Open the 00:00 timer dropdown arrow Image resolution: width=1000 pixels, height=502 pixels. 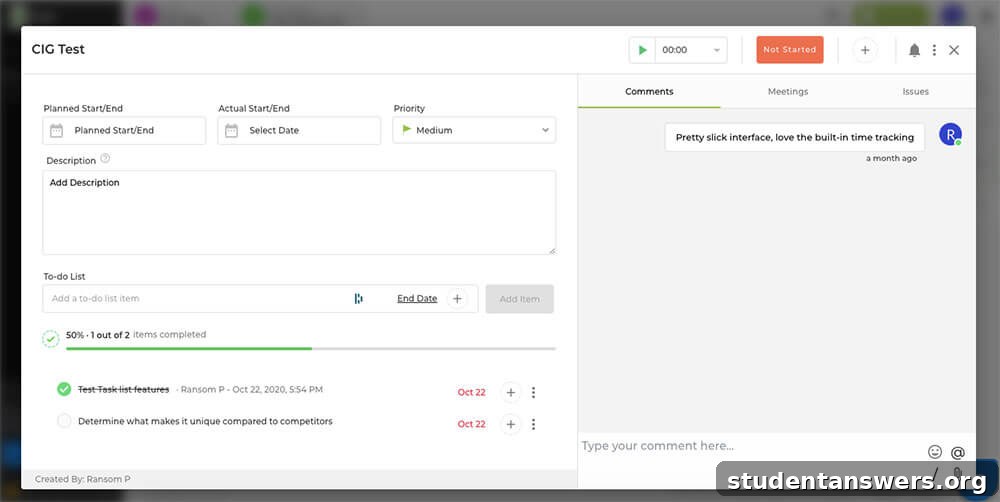click(x=716, y=50)
